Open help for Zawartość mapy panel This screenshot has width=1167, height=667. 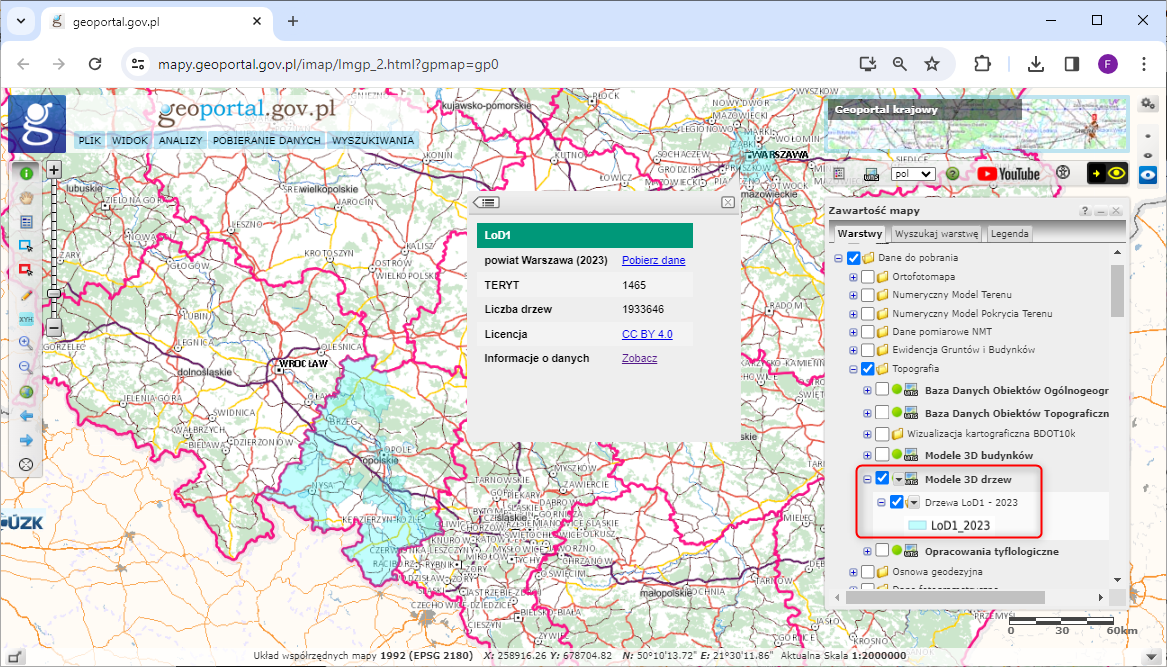point(1085,211)
